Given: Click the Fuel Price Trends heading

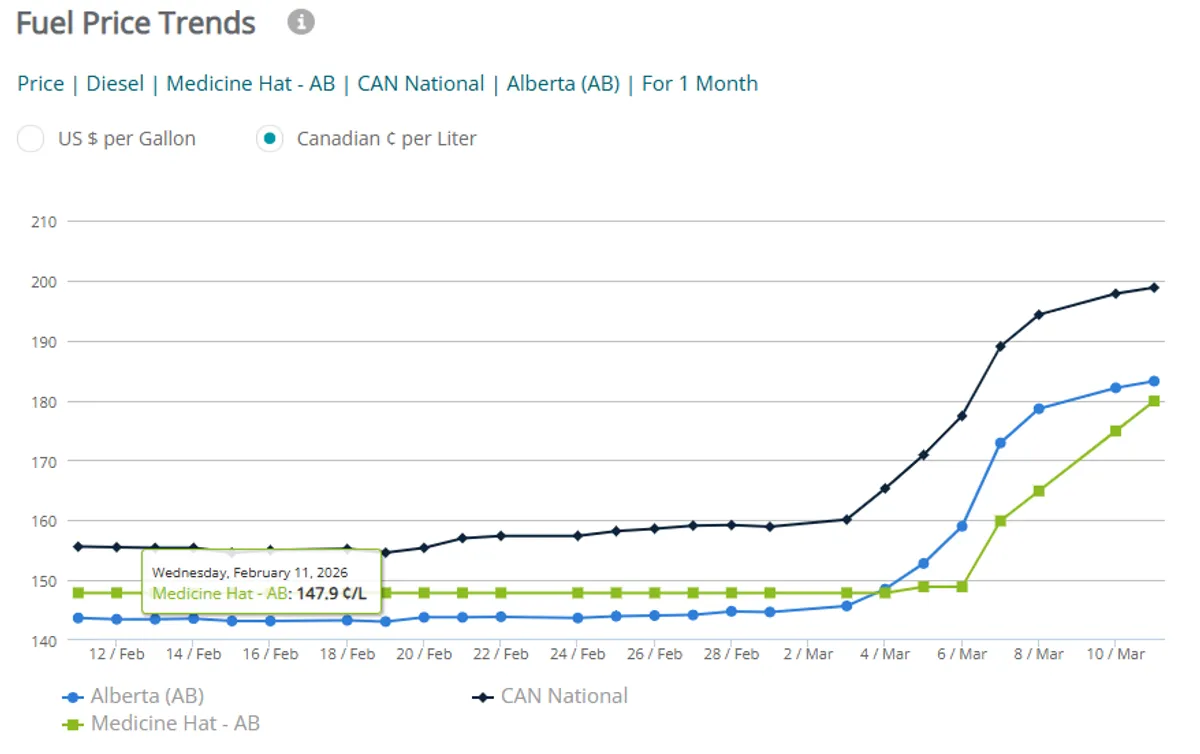Looking at the screenshot, I should [x=136, y=22].
